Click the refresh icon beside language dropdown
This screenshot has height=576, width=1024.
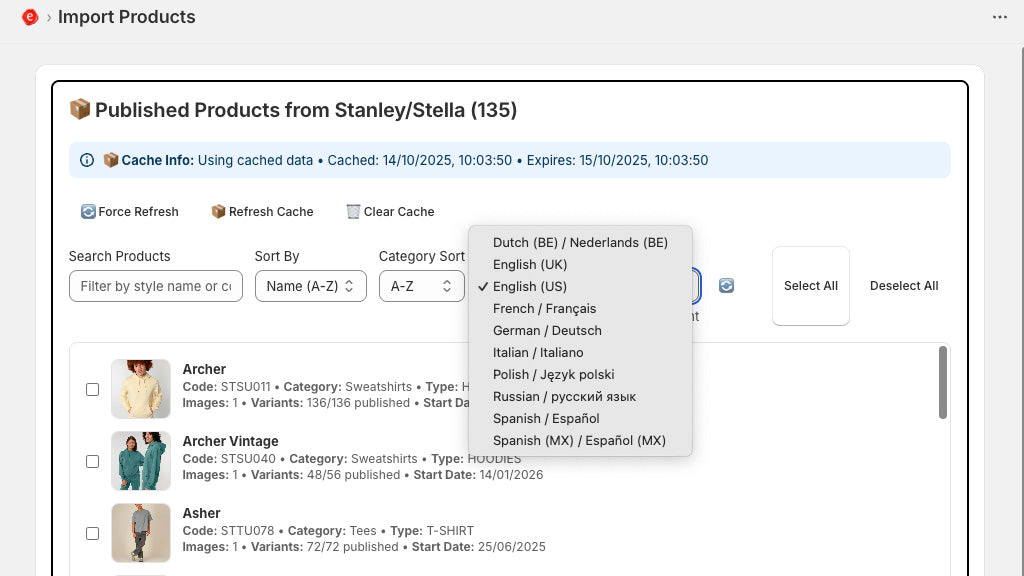tap(727, 286)
